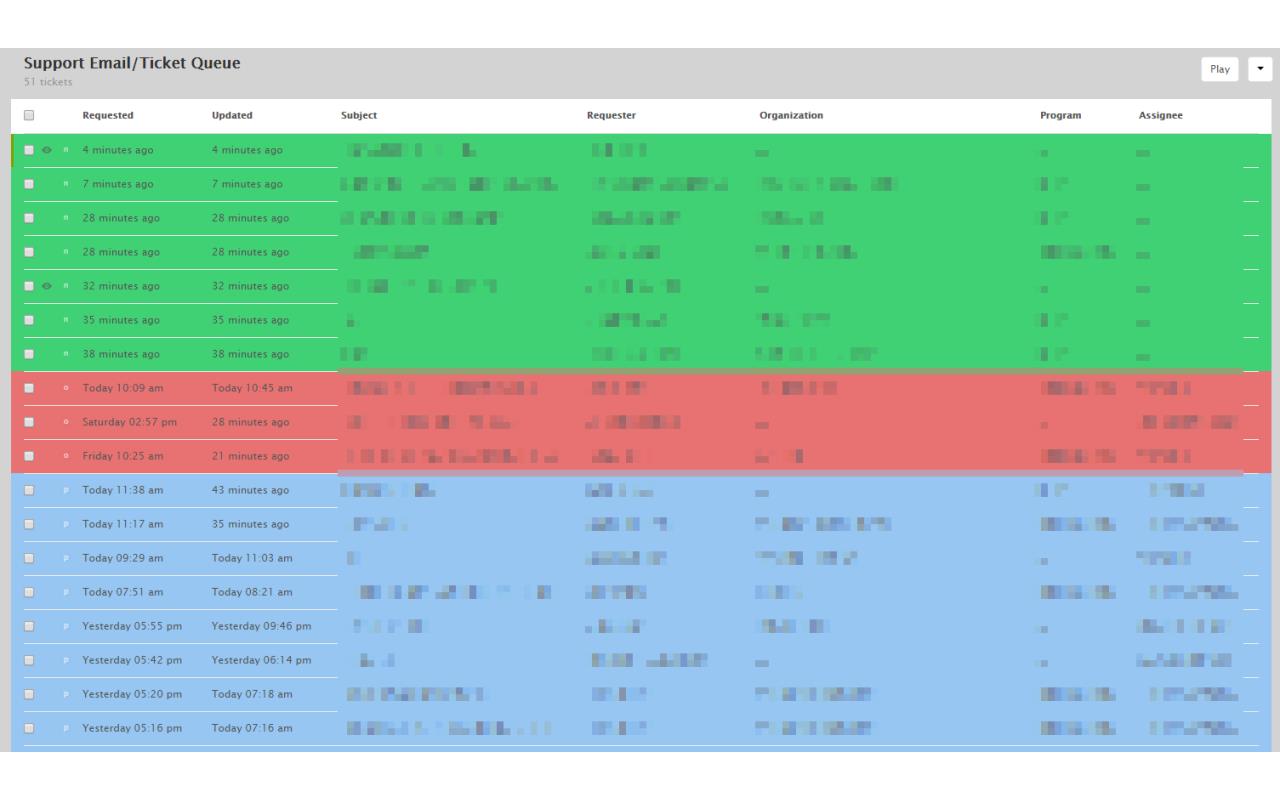Click the open status icon for Today 10:09 am ticket
The width and height of the screenshot is (1280, 800).
point(66,388)
